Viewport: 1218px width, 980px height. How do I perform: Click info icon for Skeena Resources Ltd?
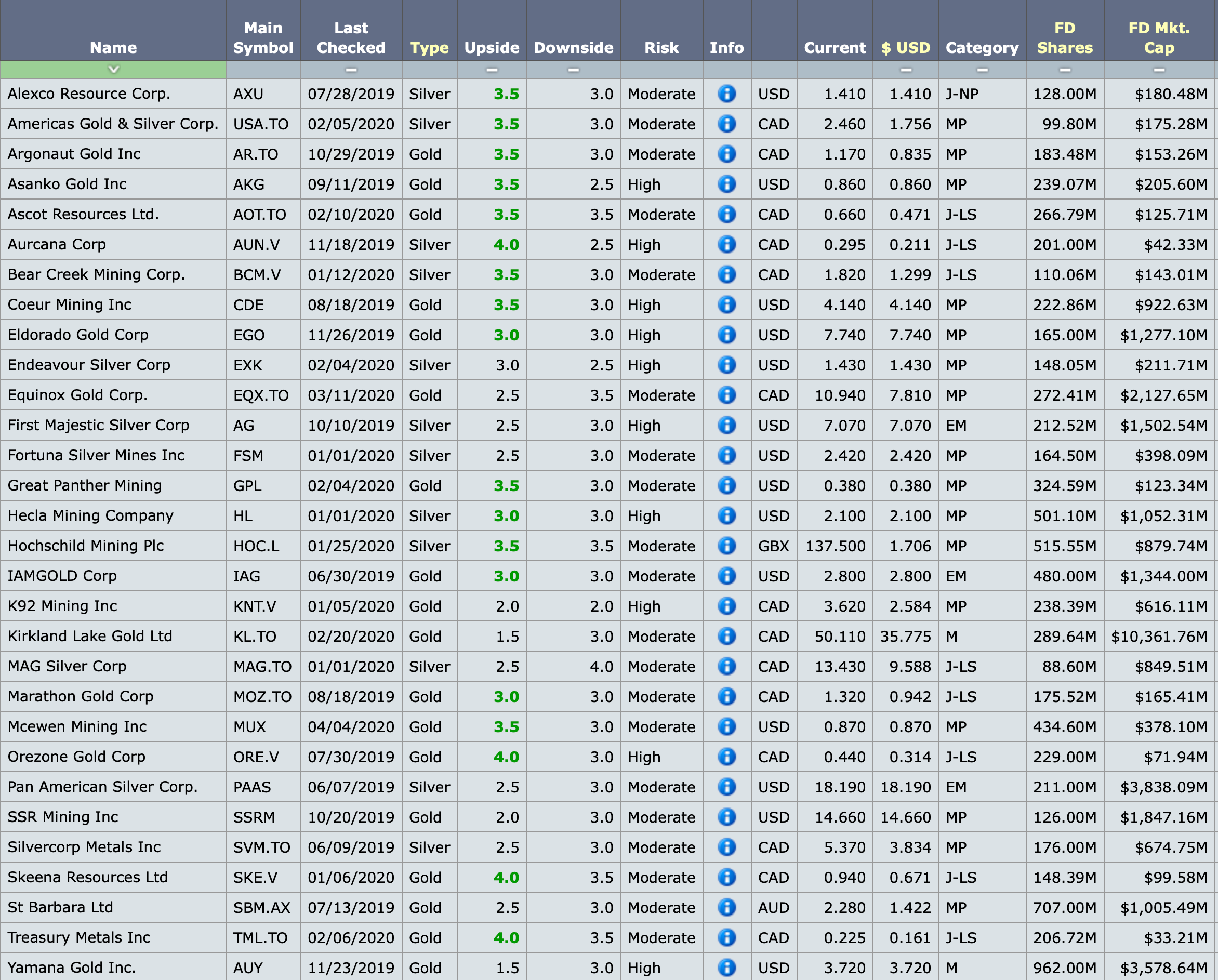(726, 877)
